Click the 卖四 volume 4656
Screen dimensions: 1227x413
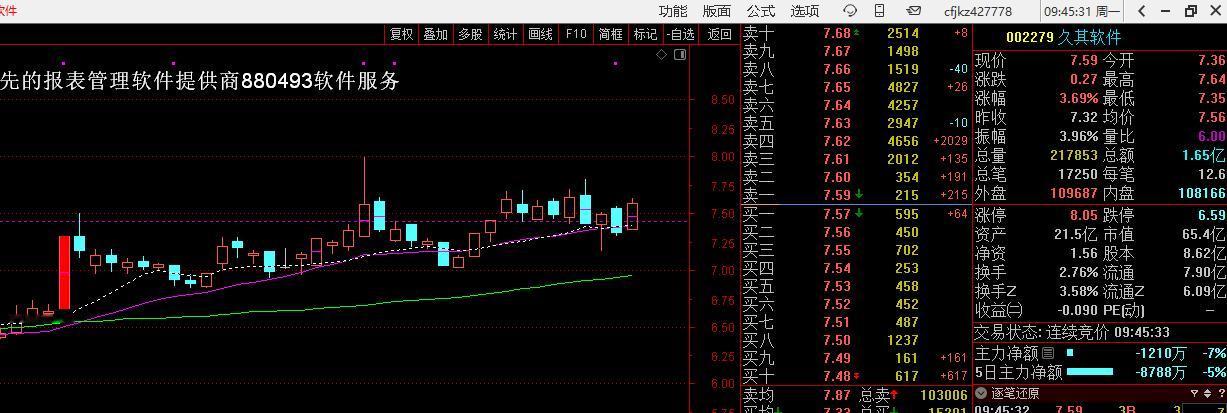click(x=902, y=142)
